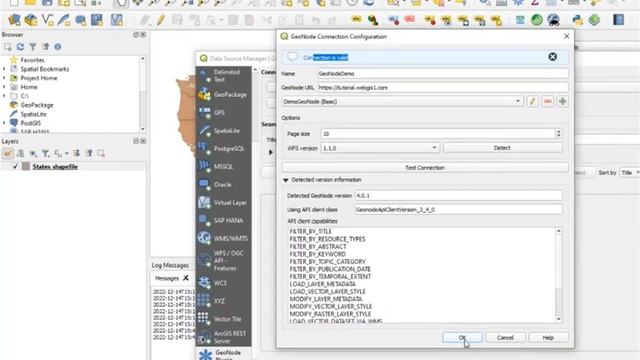Click the New GeoPackage Layer toolbar icon
This screenshot has width=640, height=360.
31,20
